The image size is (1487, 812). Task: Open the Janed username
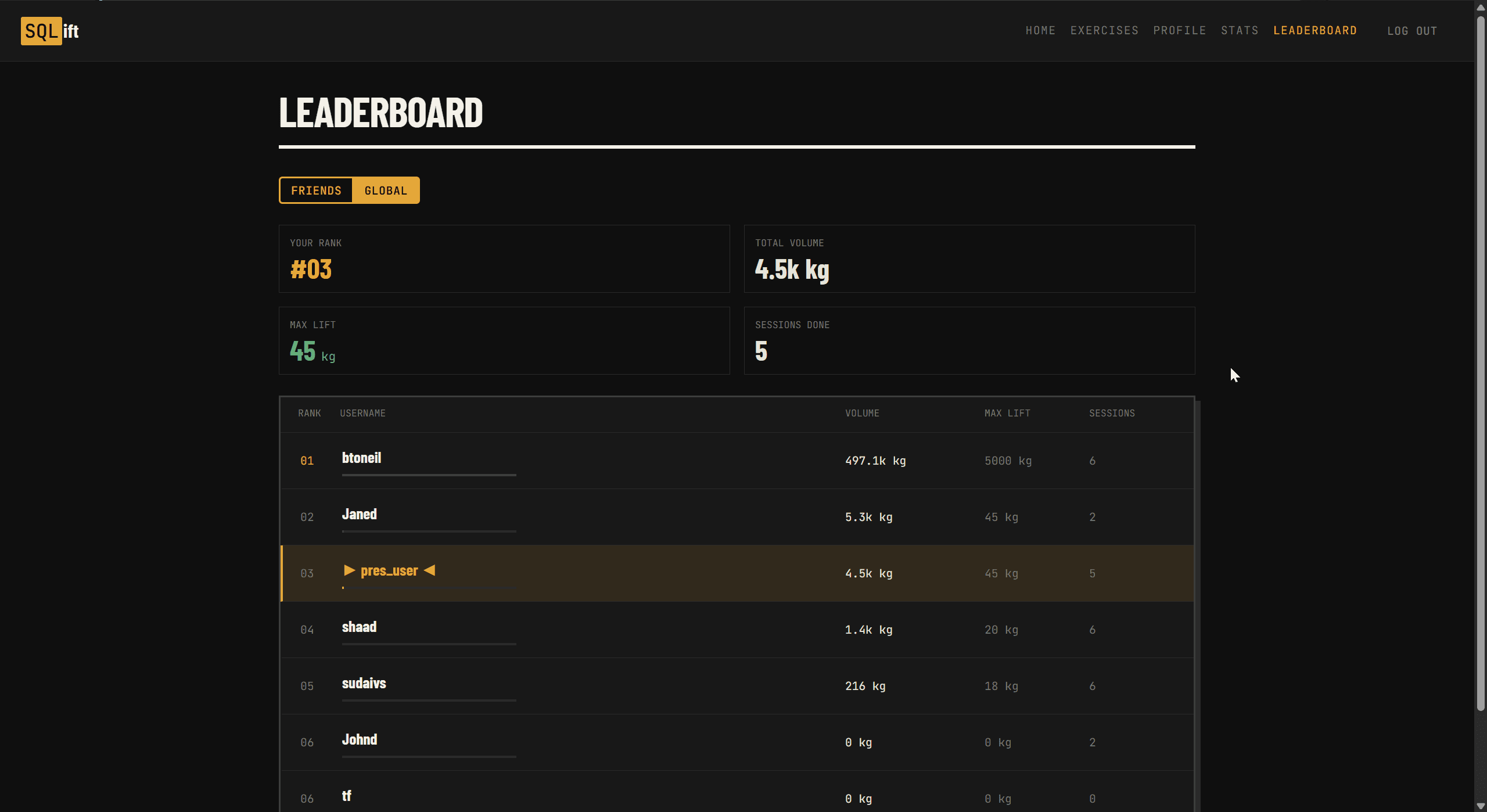(x=359, y=514)
